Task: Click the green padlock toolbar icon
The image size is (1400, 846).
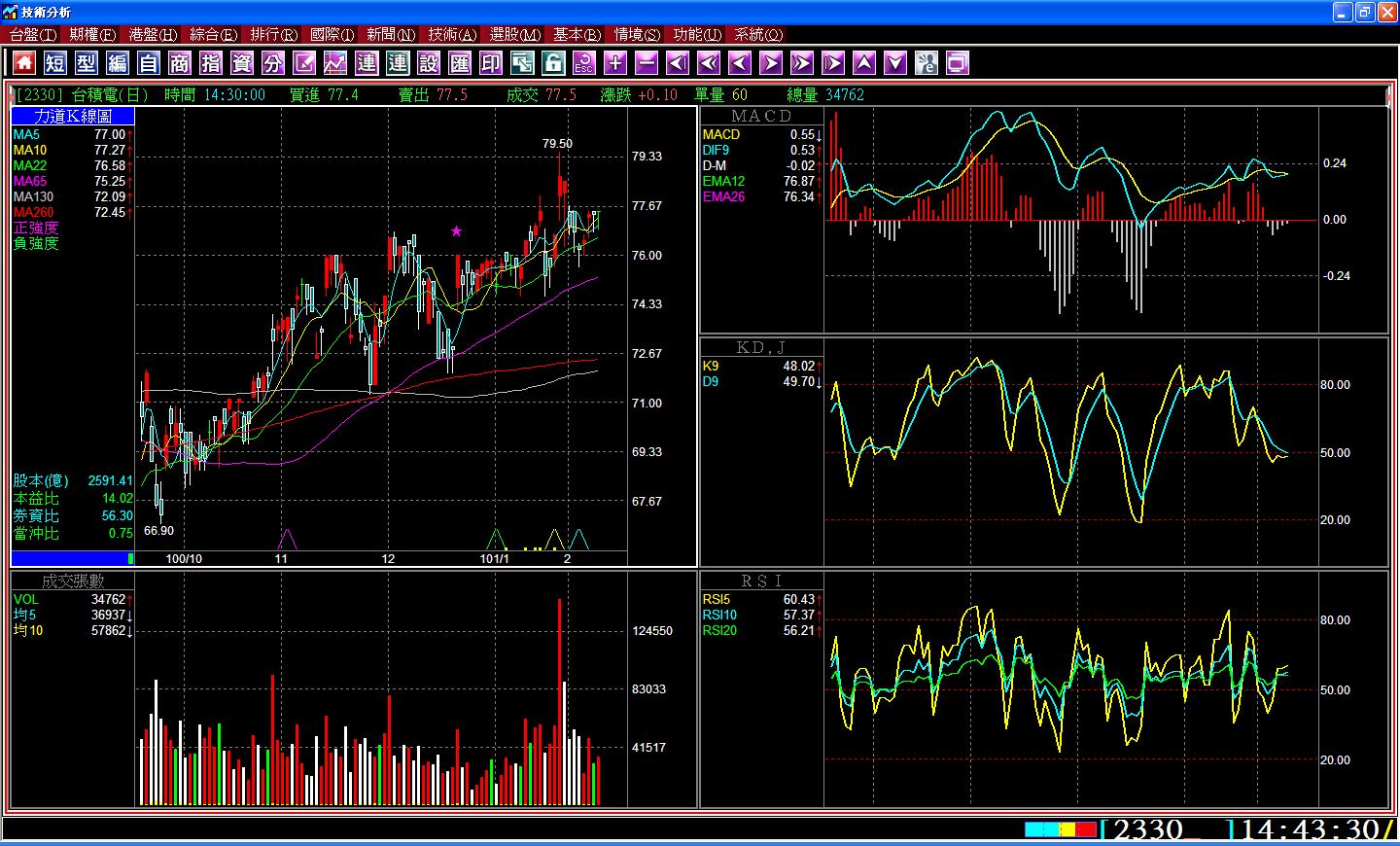Action: [x=553, y=63]
